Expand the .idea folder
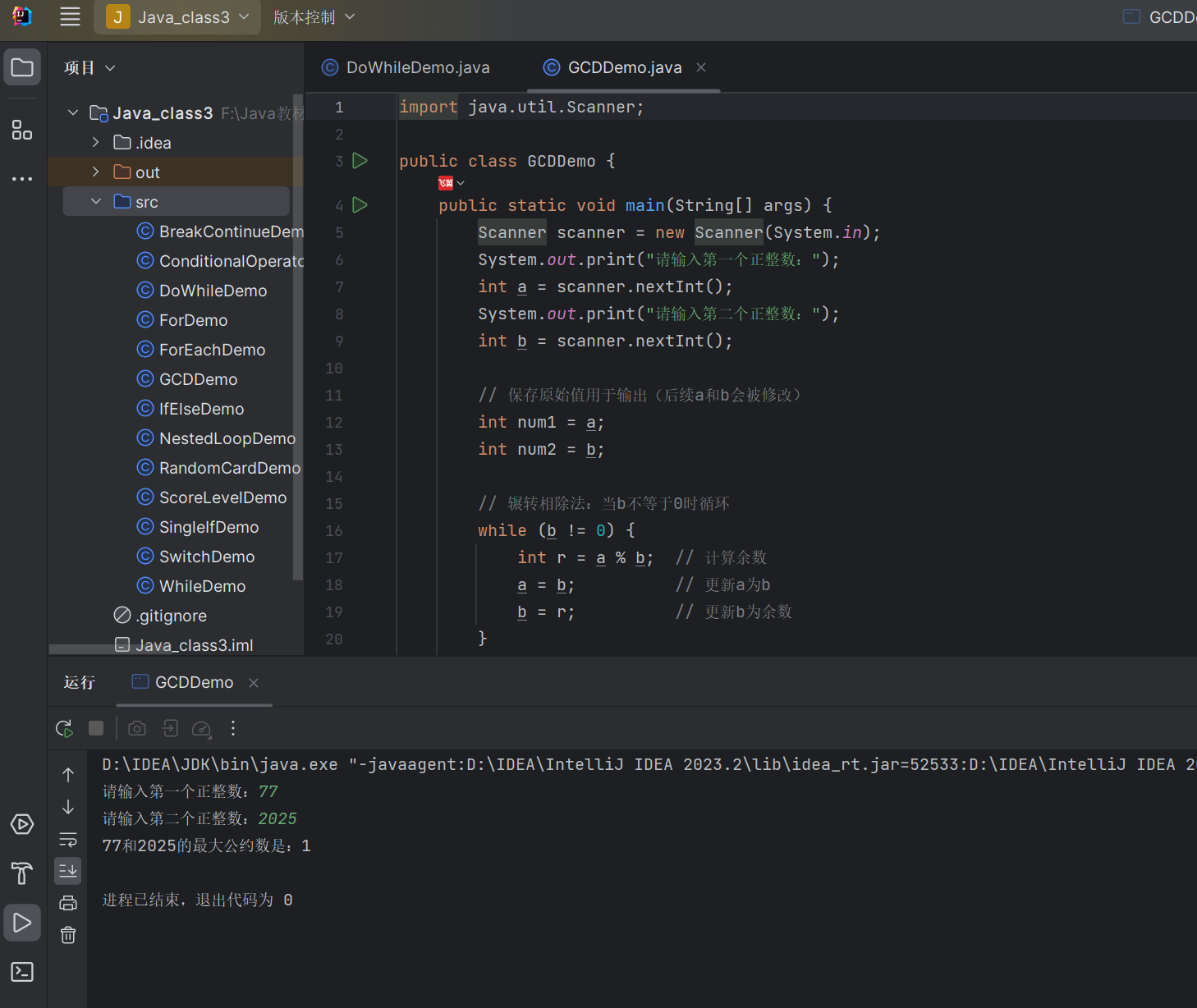 (96, 143)
